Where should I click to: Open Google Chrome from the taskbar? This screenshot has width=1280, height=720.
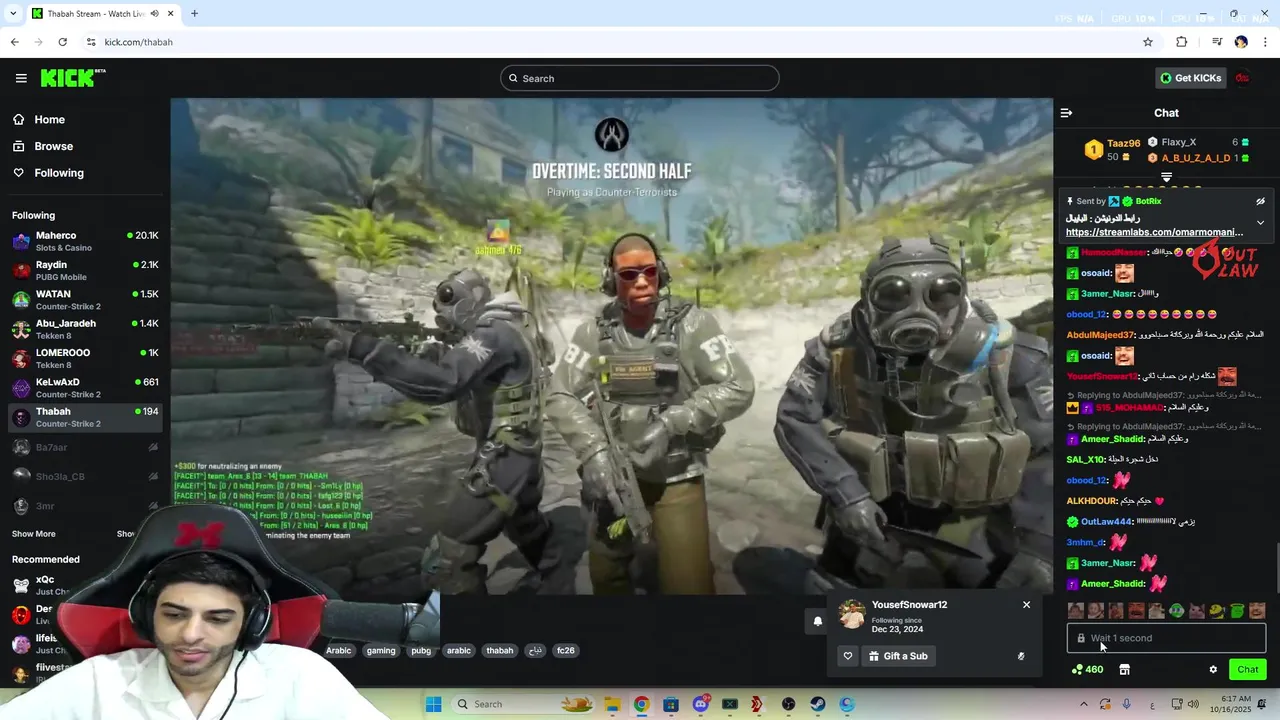pos(641,704)
